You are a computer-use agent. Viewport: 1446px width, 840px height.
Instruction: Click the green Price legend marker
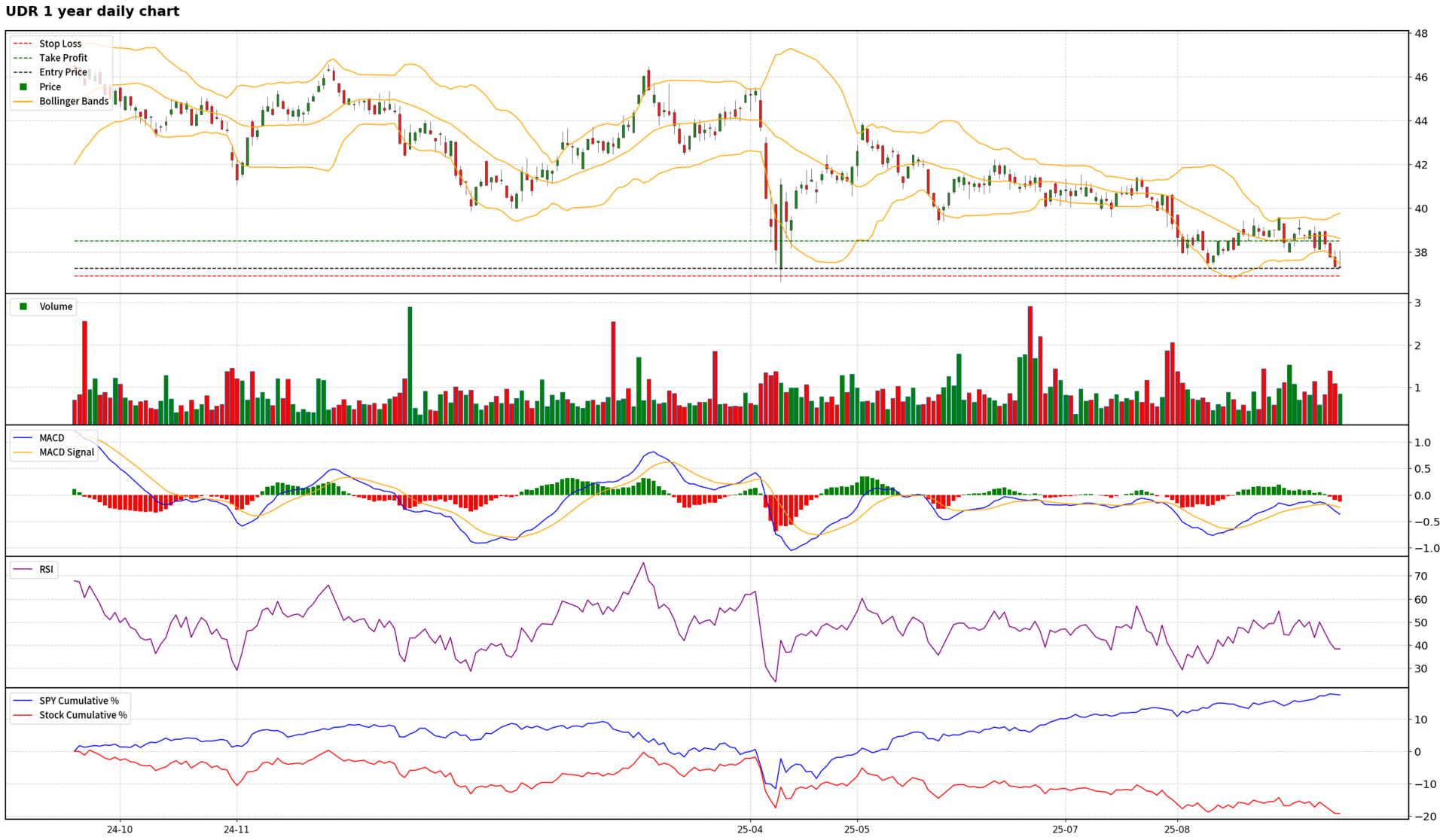pos(23,87)
